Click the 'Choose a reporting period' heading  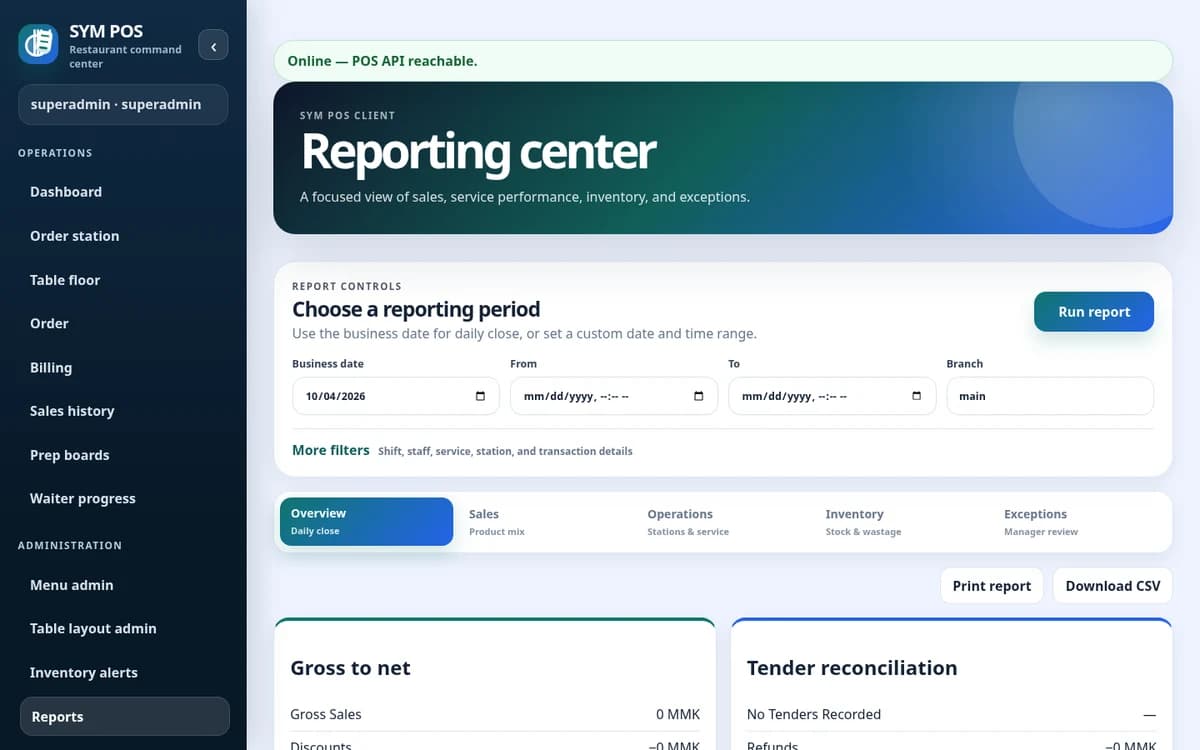[416, 309]
